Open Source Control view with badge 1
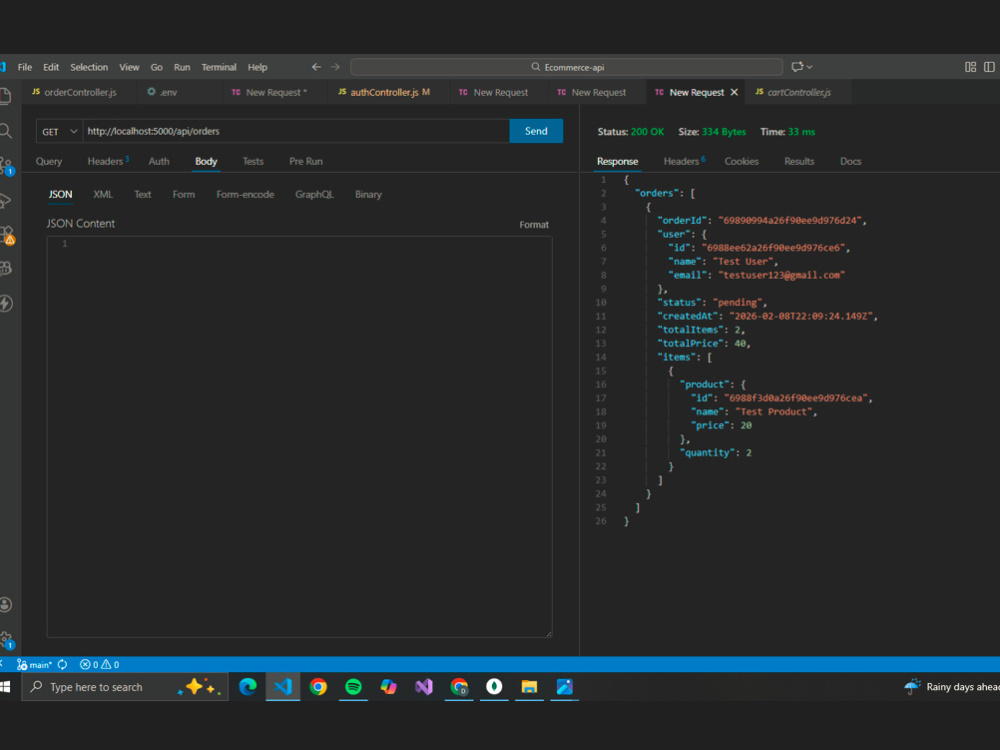Screen dimensions: 1000x750 6,166
